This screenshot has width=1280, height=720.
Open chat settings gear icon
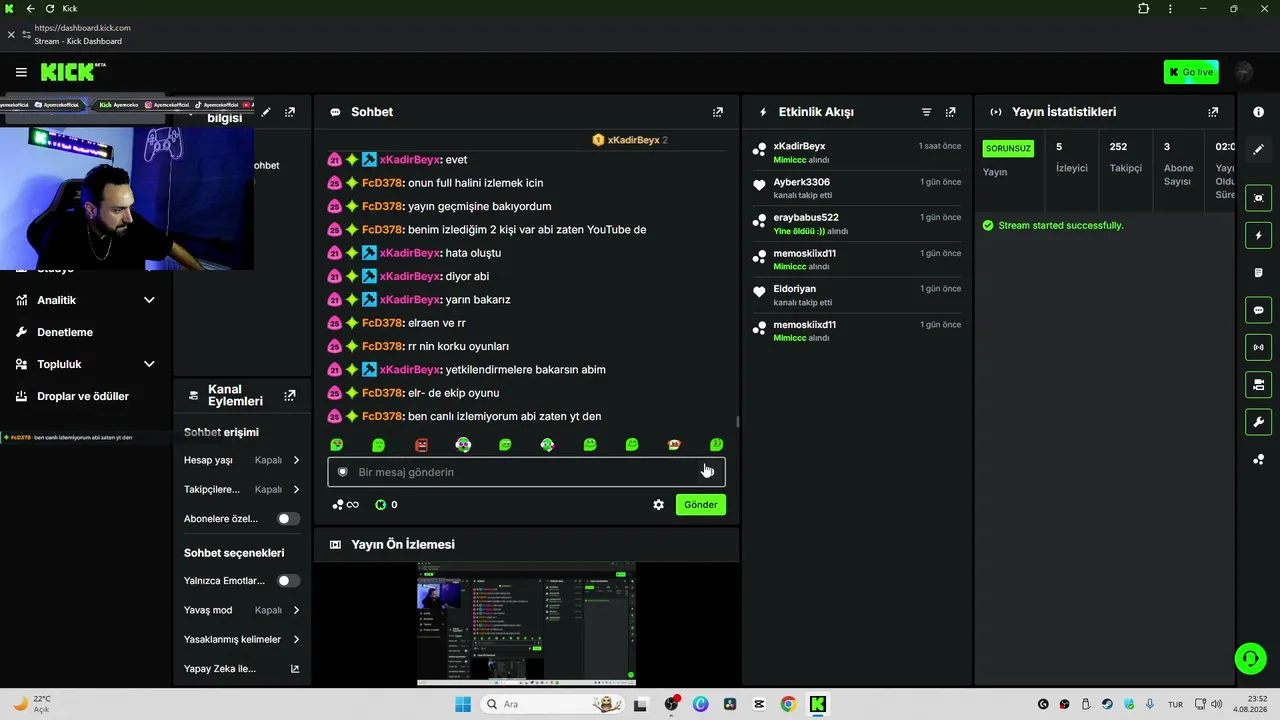click(658, 505)
